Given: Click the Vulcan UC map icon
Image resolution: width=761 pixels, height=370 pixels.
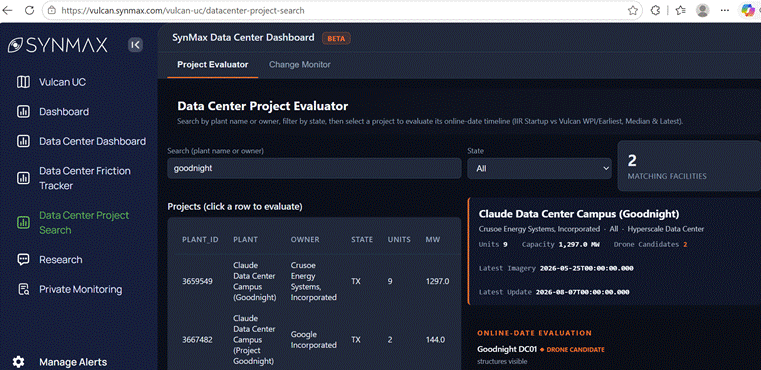Looking at the screenshot, I should coord(23,82).
